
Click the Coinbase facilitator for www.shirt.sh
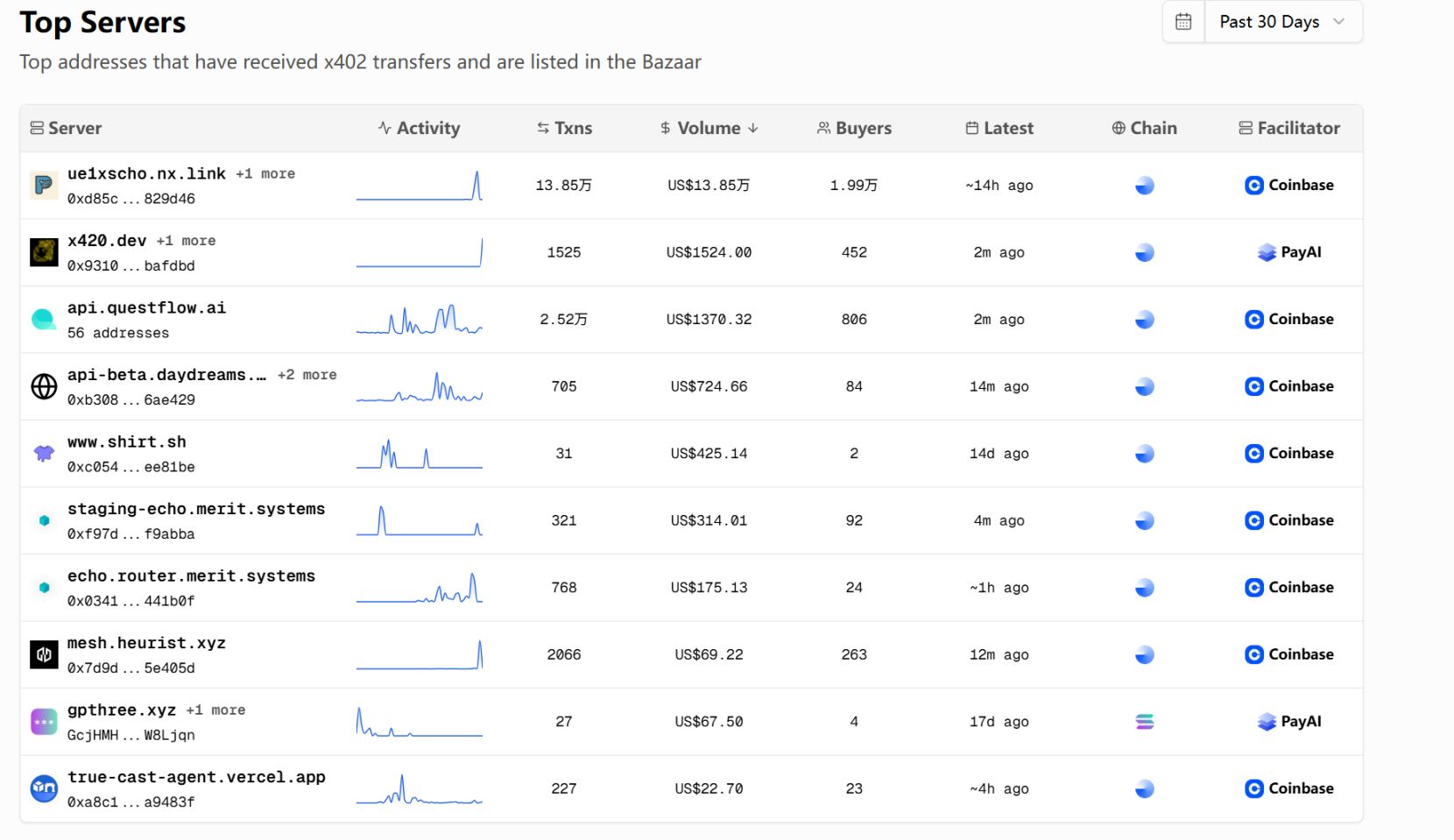click(1288, 454)
